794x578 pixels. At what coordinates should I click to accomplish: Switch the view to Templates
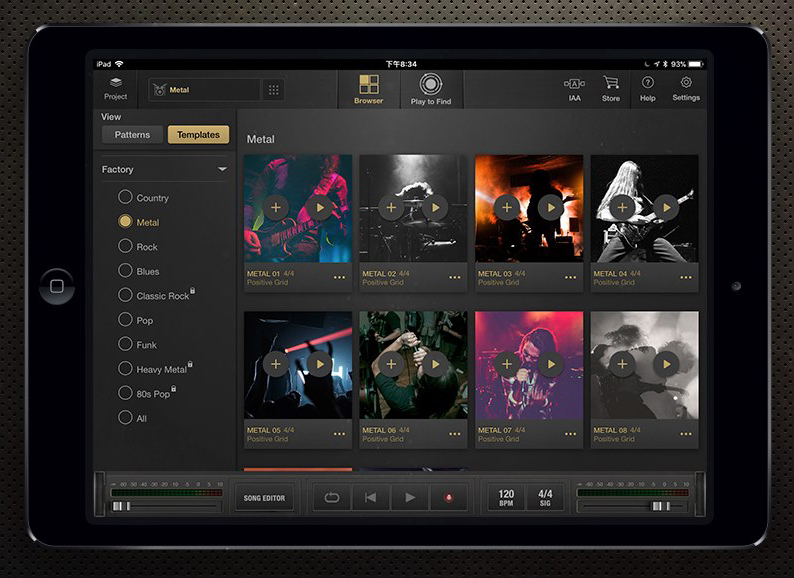point(198,135)
